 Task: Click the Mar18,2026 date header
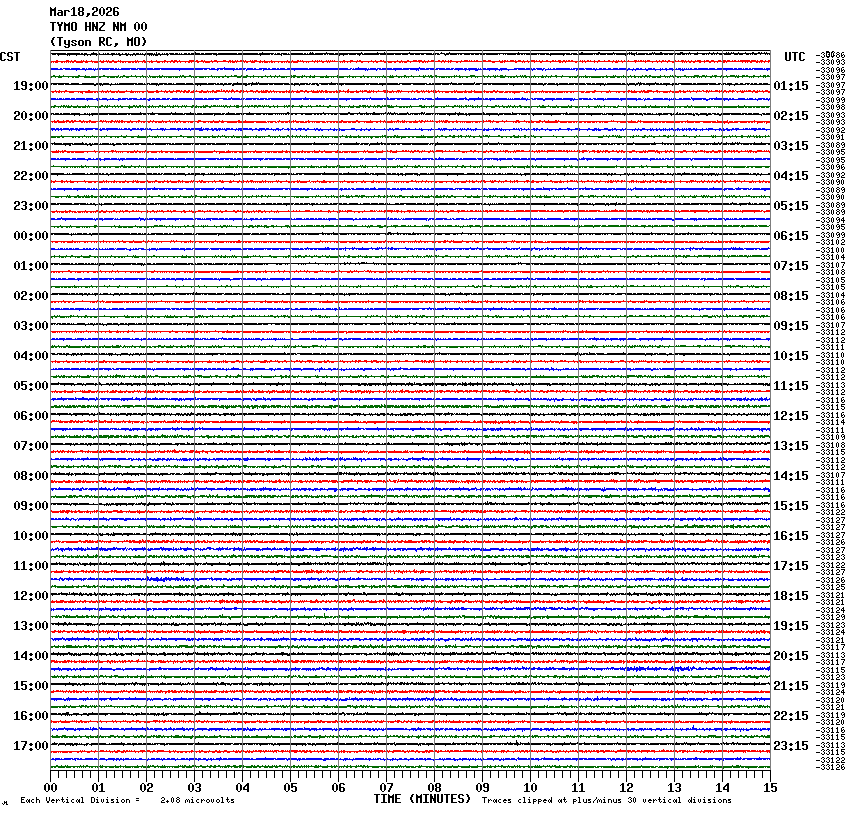[x=84, y=12]
